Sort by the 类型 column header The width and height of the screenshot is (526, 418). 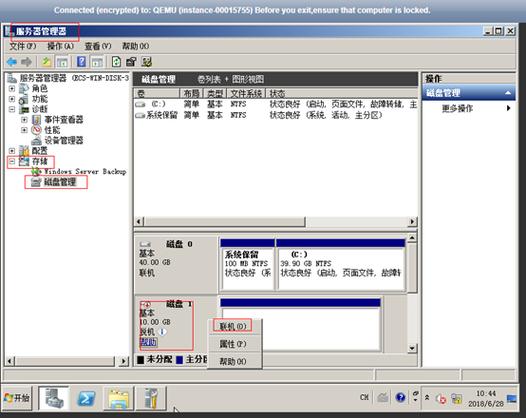(x=215, y=93)
